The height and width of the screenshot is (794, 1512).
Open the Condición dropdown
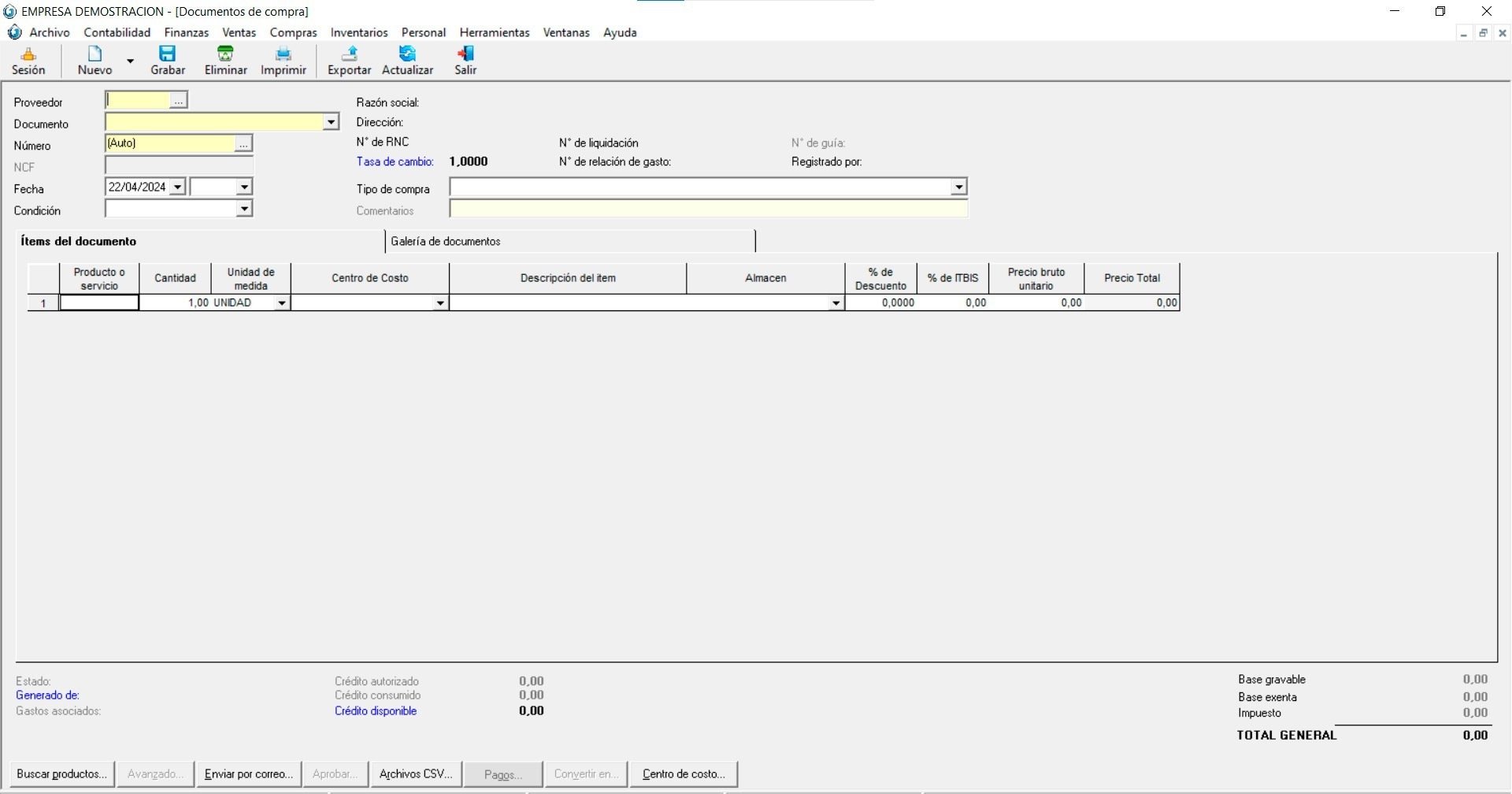pyautogui.click(x=244, y=209)
